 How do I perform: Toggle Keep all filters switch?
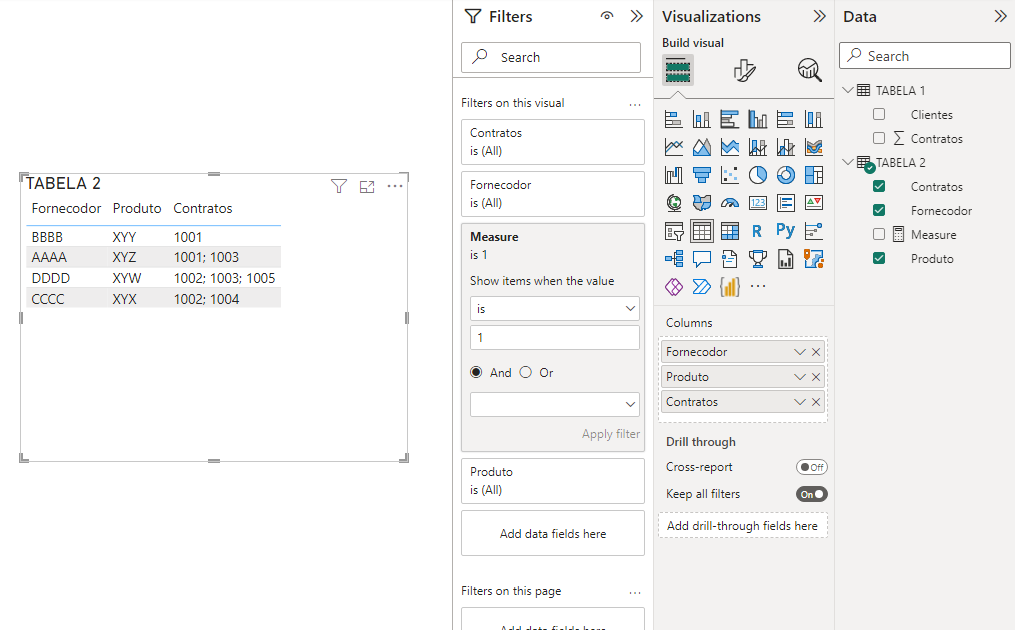point(812,494)
